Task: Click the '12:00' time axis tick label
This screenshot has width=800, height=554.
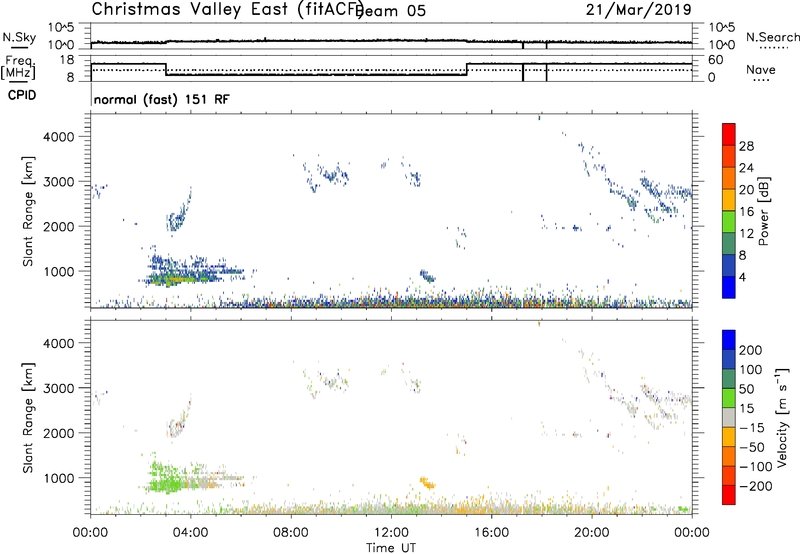Action: pyautogui.click(x=391, y=533)
